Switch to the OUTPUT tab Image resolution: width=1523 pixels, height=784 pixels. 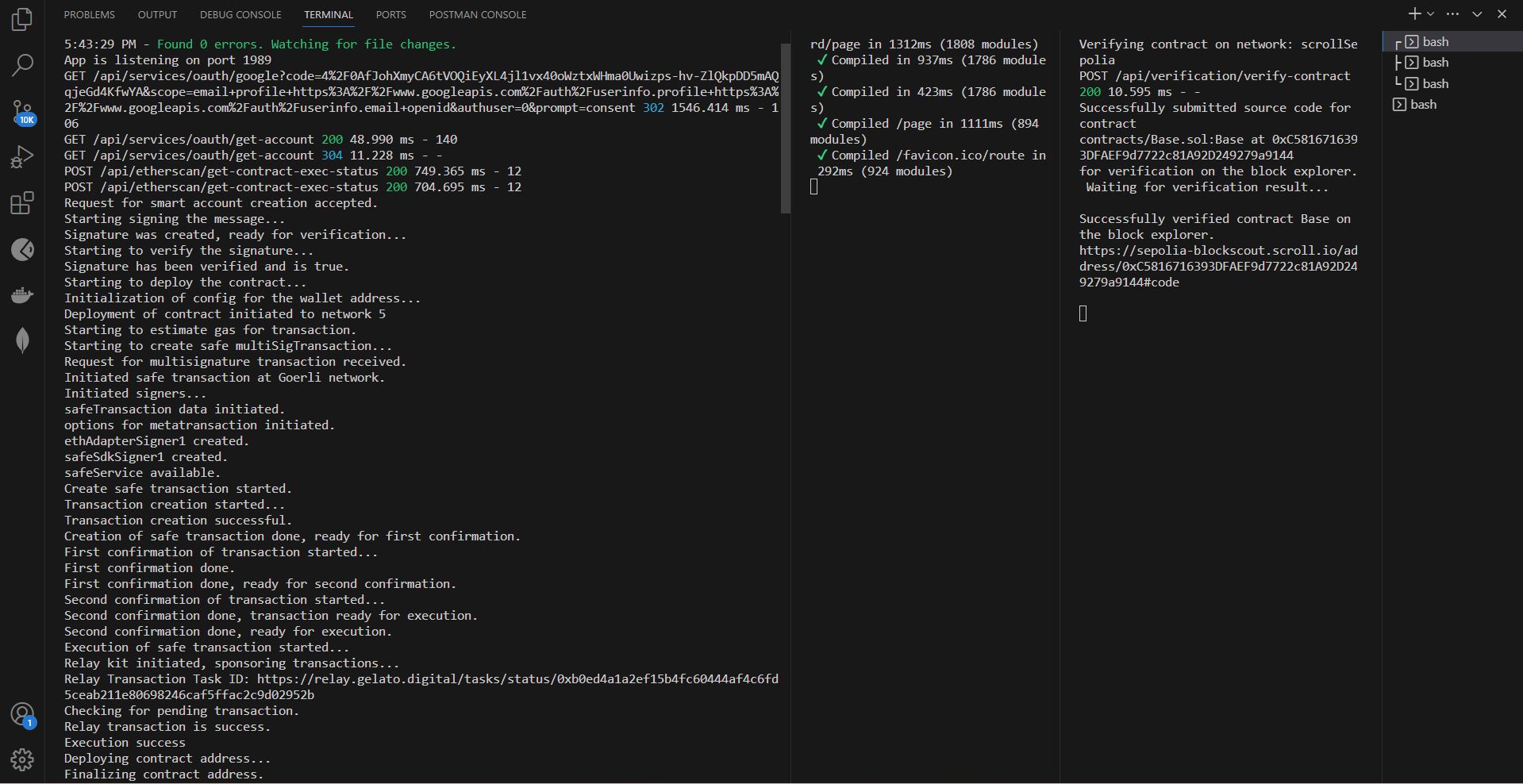point(157,14)
